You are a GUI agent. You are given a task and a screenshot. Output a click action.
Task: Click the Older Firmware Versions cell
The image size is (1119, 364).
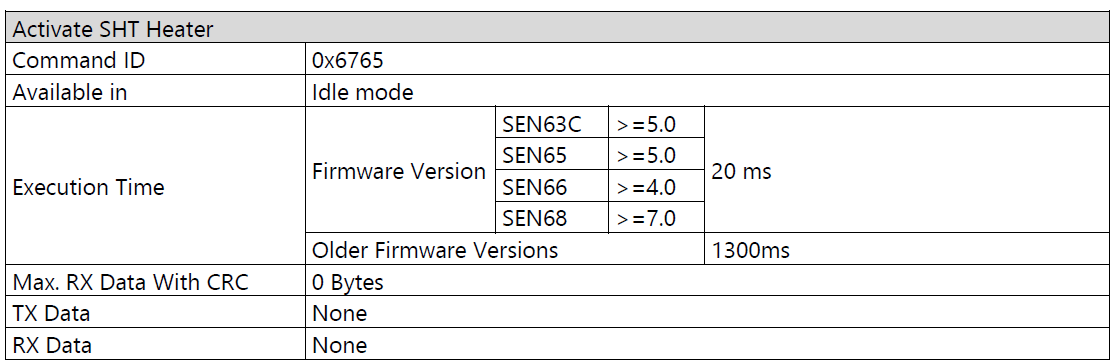pos(505,249)
